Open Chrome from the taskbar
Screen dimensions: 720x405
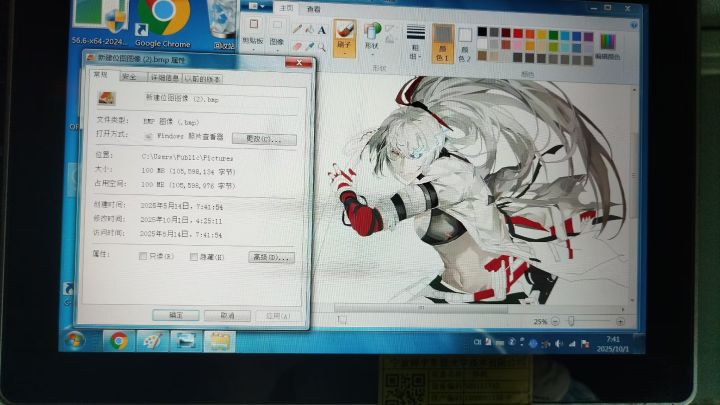click(118, 341)
